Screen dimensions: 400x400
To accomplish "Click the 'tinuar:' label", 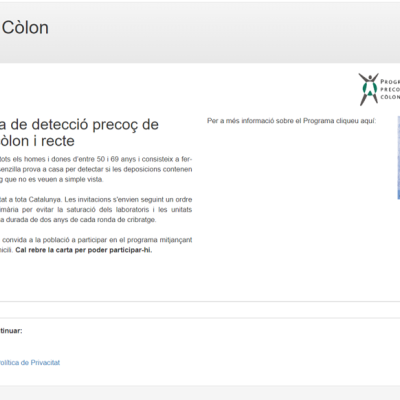I will click(x=11, y=331).
